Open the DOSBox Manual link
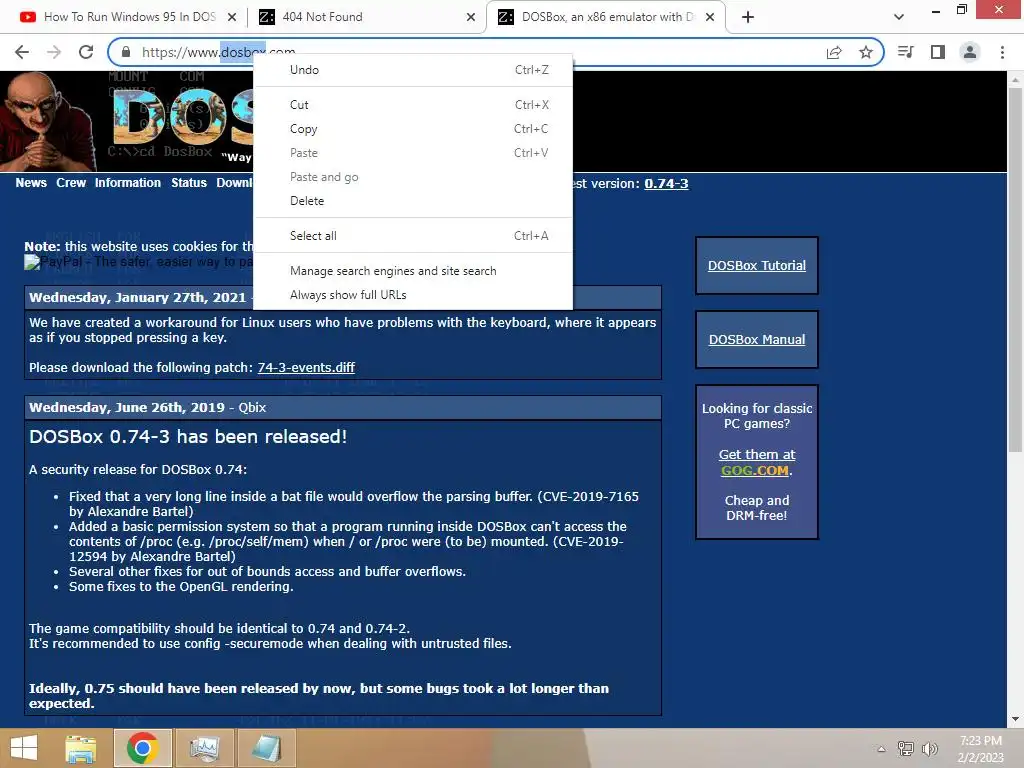 tap(756, 339)
